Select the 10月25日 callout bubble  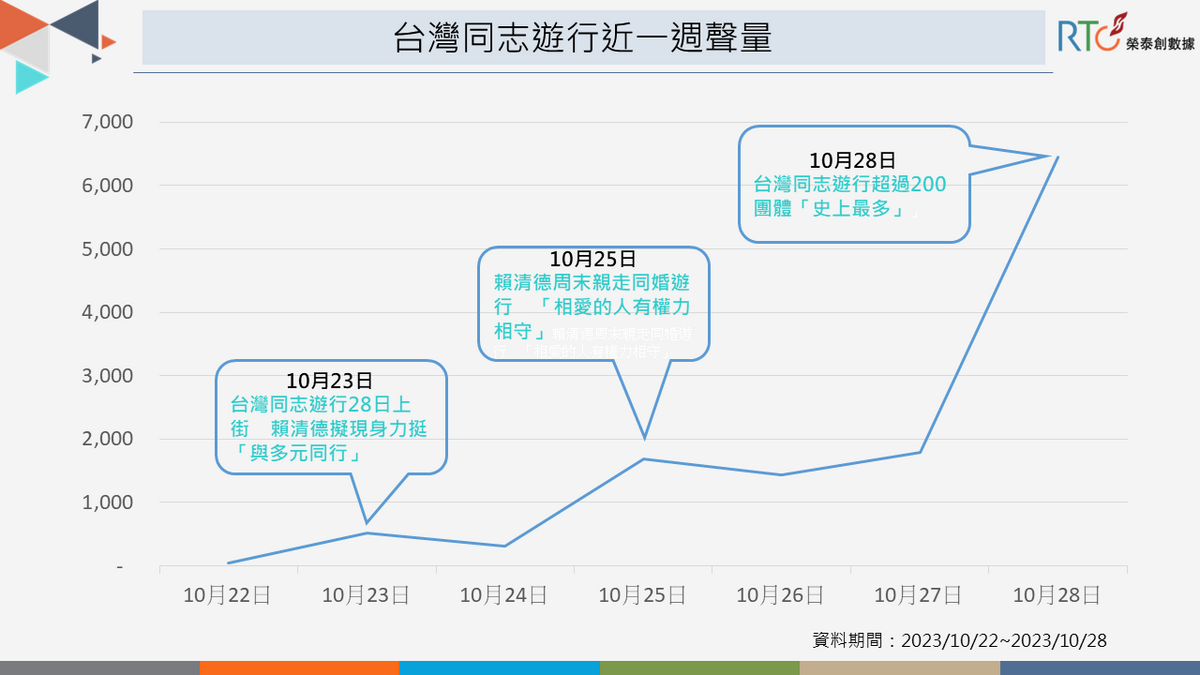coord(595,303)
